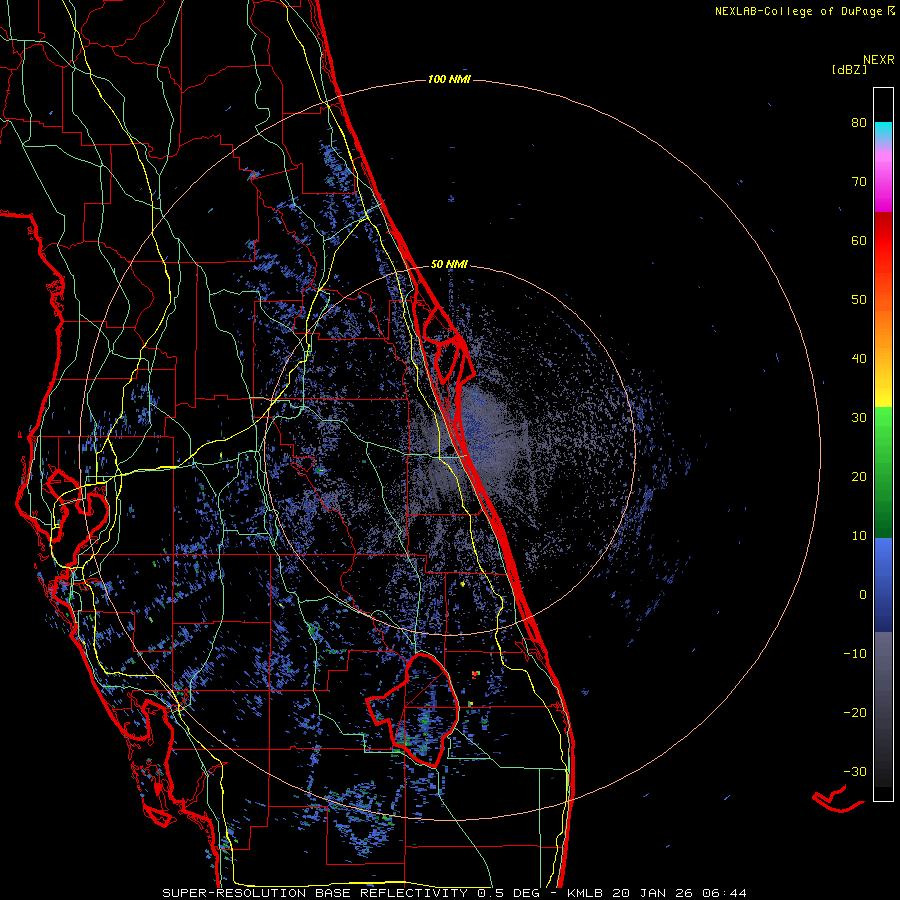
Task: Click the NEXLAB-College of DuPage credit text
Action: click(x=804, y=11)
